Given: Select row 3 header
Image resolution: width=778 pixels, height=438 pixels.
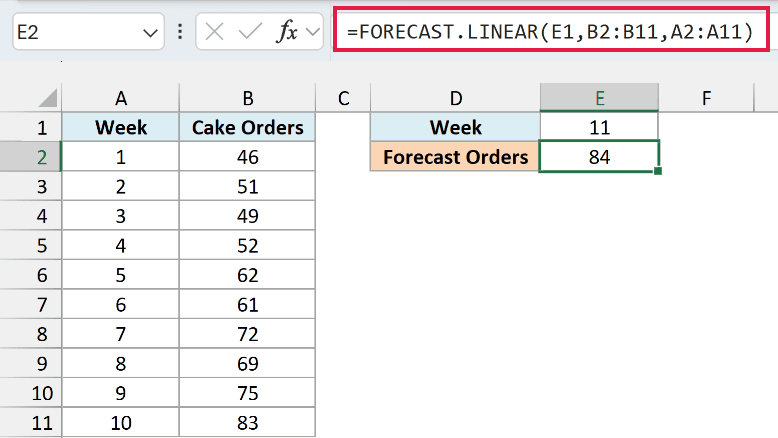Looking at the screenshot, I should point(31,187).
